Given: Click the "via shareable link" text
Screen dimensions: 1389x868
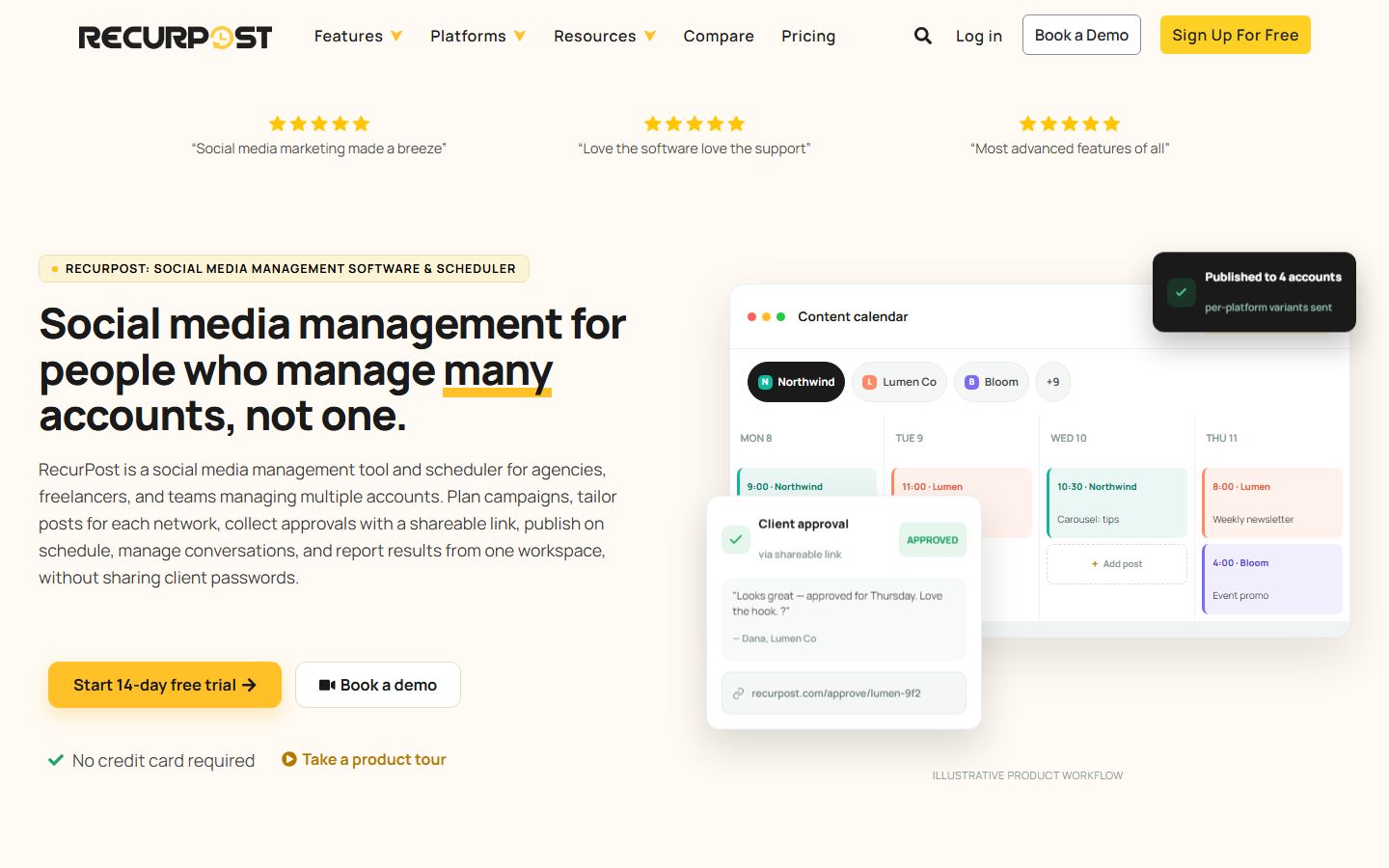Looking at the screenshot, I should (x=800, y=555).
